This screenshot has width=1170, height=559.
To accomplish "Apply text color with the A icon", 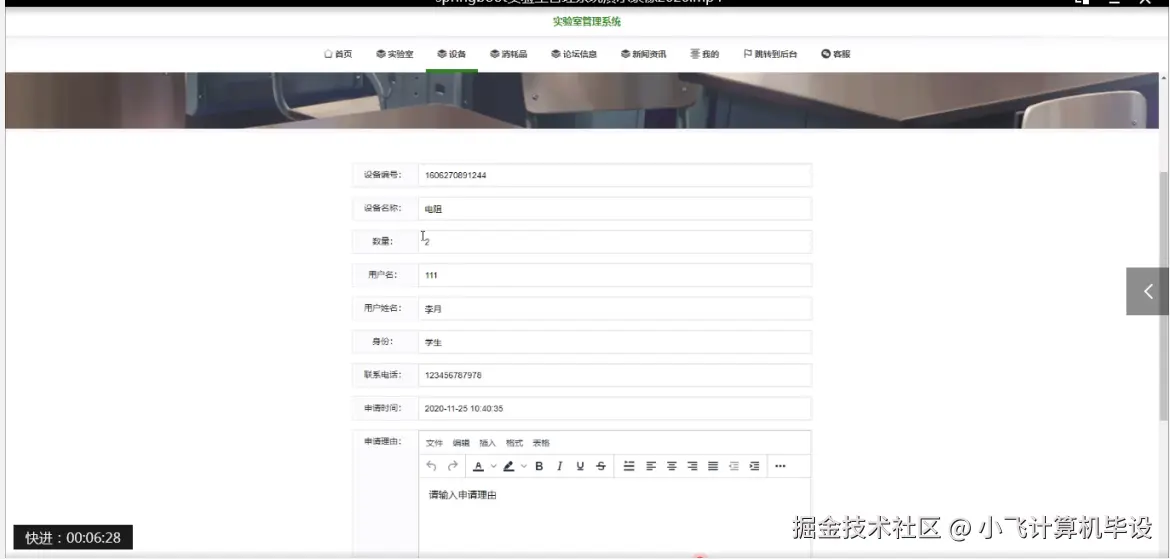I will coord(478,466).
